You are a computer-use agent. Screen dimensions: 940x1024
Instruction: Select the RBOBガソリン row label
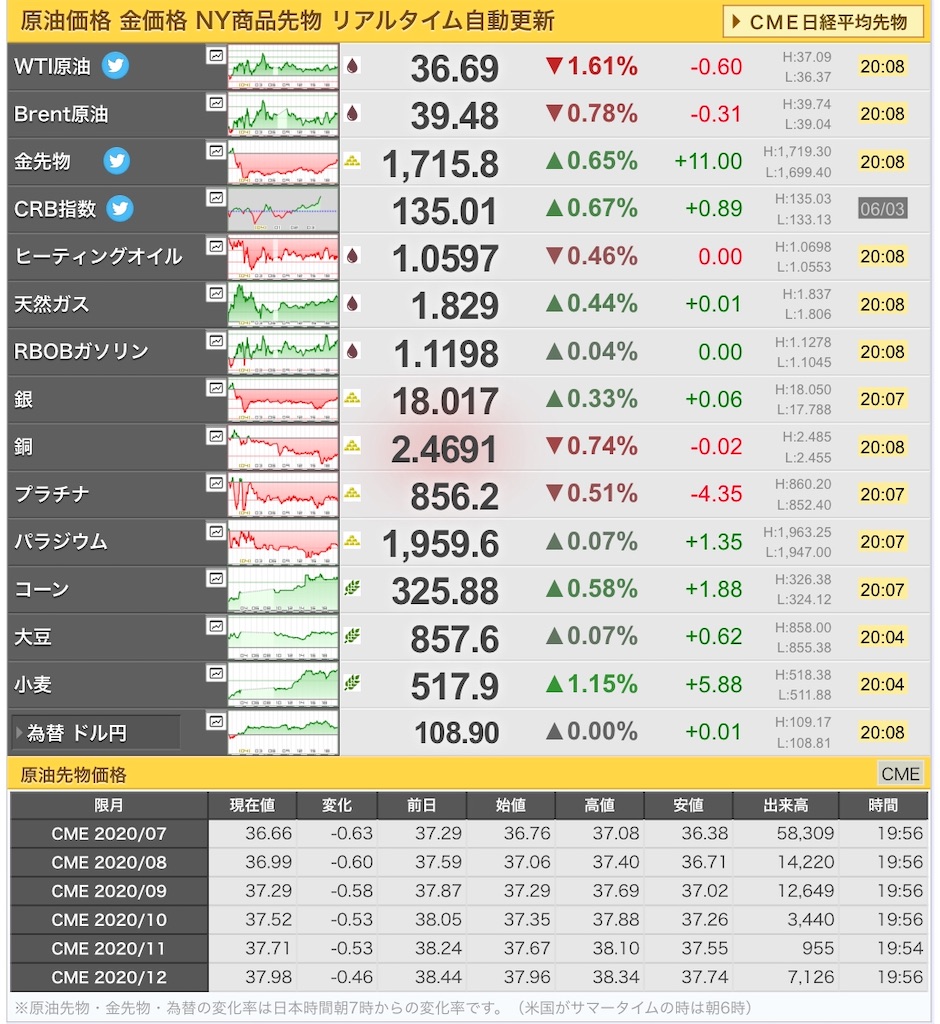(81, 351)
